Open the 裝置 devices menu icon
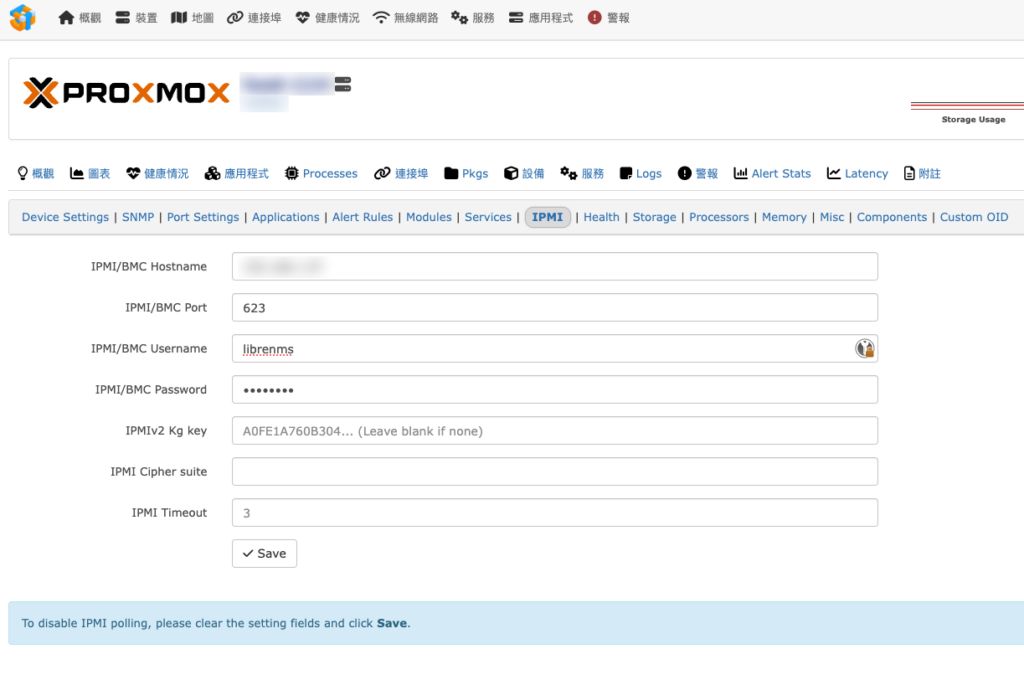This screenshot has height=685, width=1024. click(x=123, y=18)
